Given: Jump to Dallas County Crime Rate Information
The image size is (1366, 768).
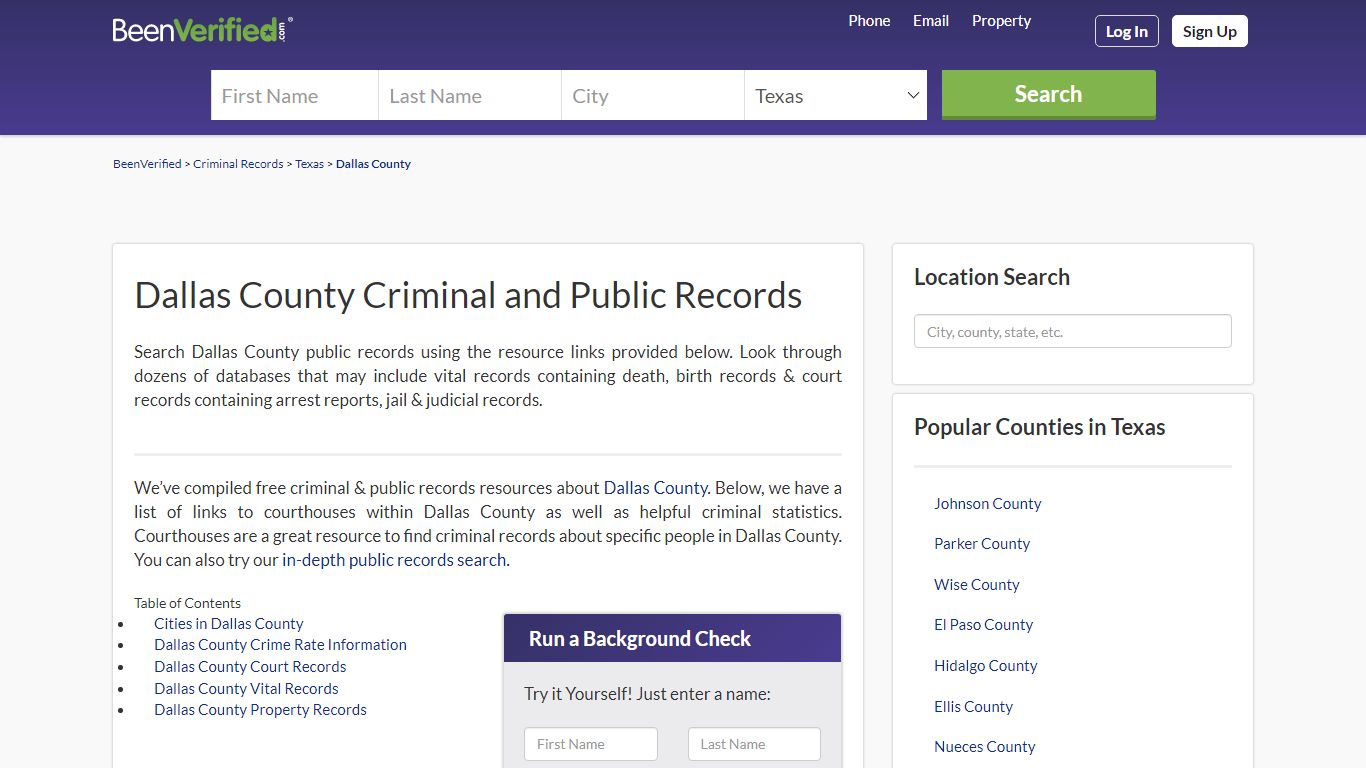Looking at the screenshot, I should coord(280,645).
